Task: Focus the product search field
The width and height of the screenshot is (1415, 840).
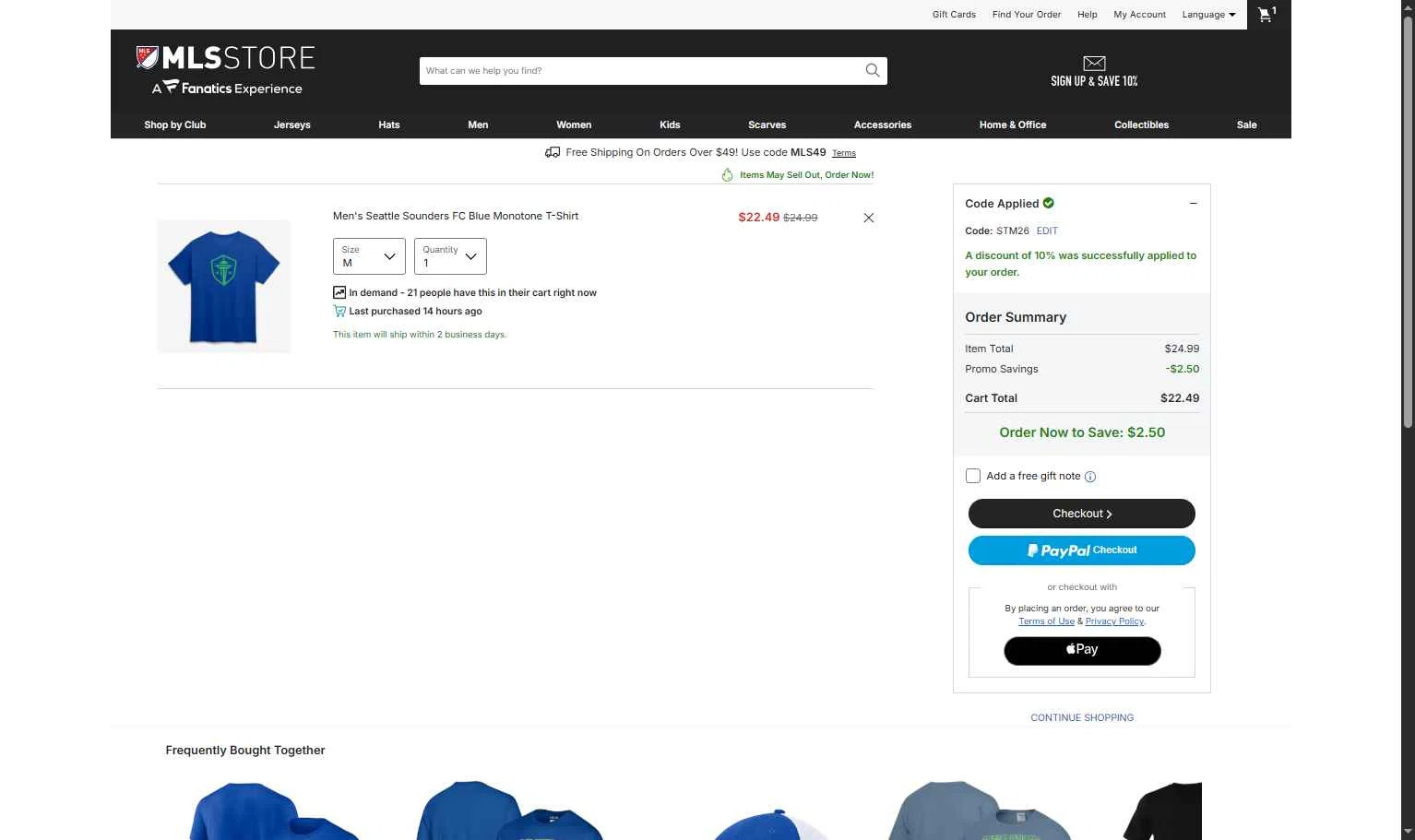Action: [642, 71]
